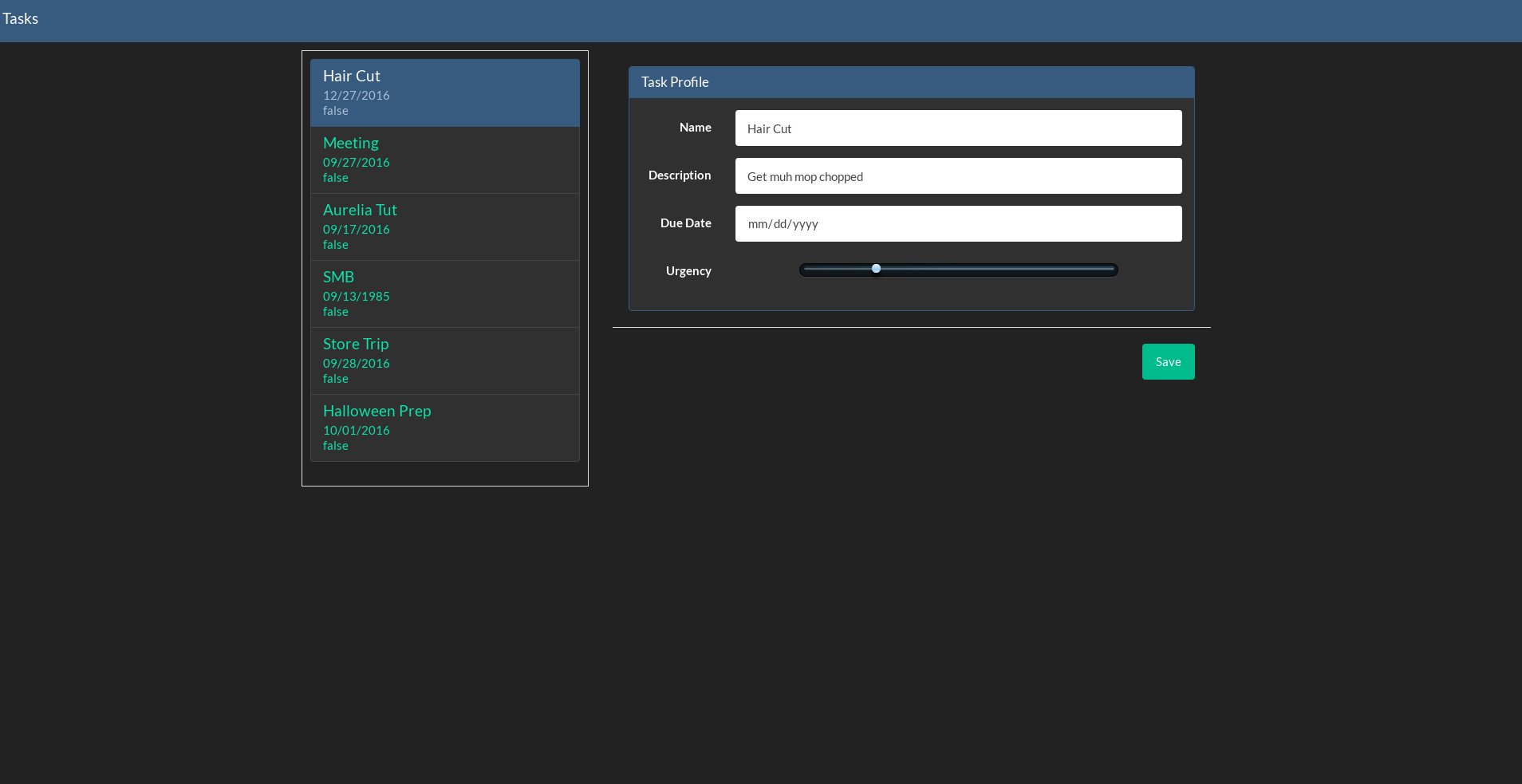
Task: Click the 09/13/1985 date text
Action: [357, 296]
